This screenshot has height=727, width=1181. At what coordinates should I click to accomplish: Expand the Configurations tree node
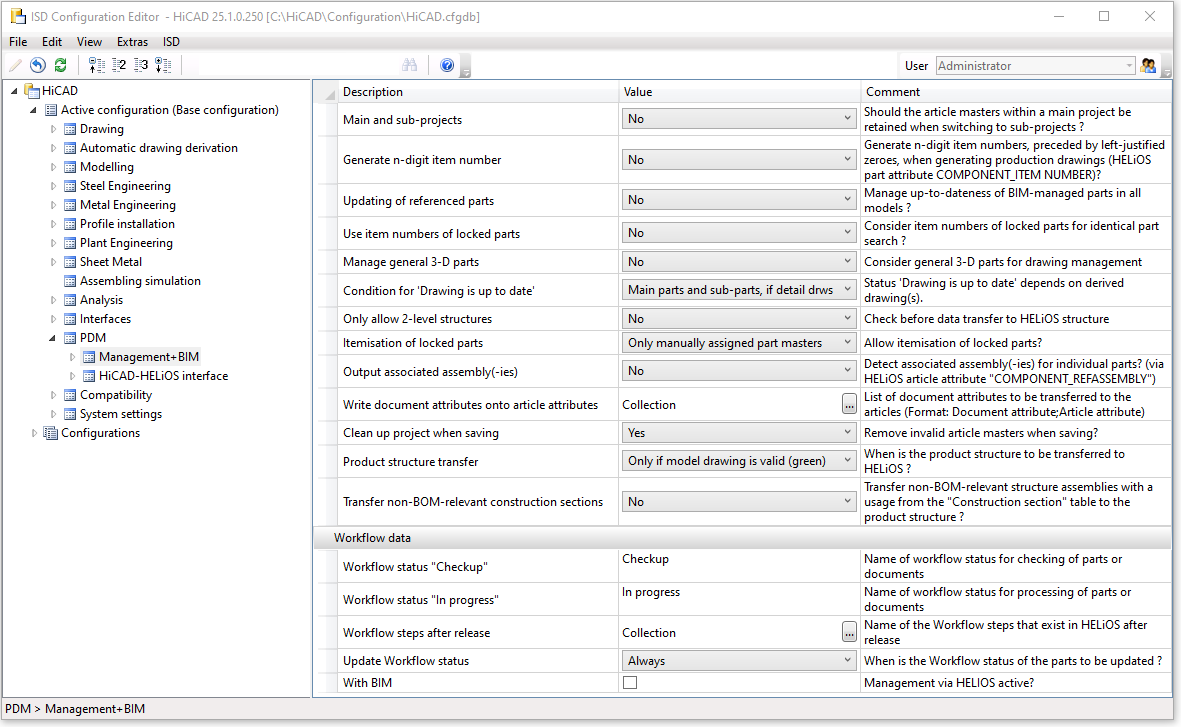(x=34, y=433)
